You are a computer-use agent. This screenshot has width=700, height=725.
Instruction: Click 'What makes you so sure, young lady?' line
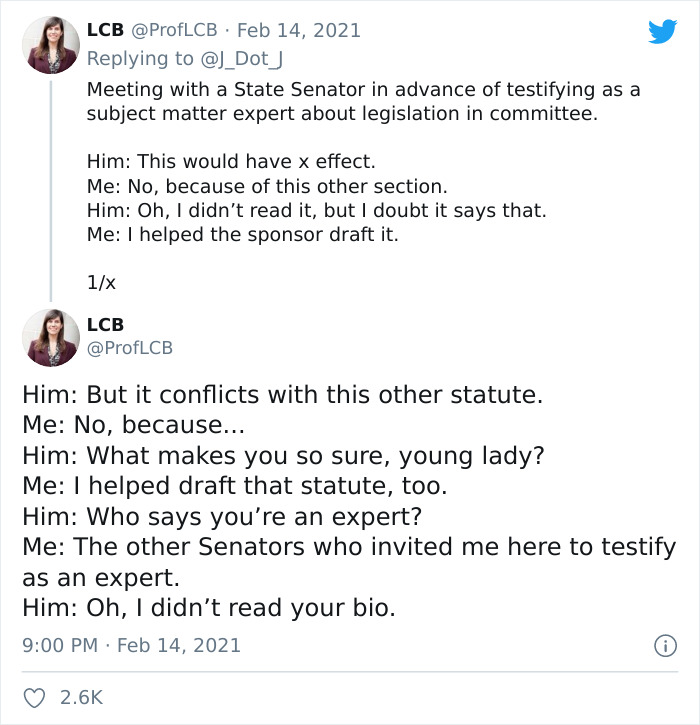282,456
